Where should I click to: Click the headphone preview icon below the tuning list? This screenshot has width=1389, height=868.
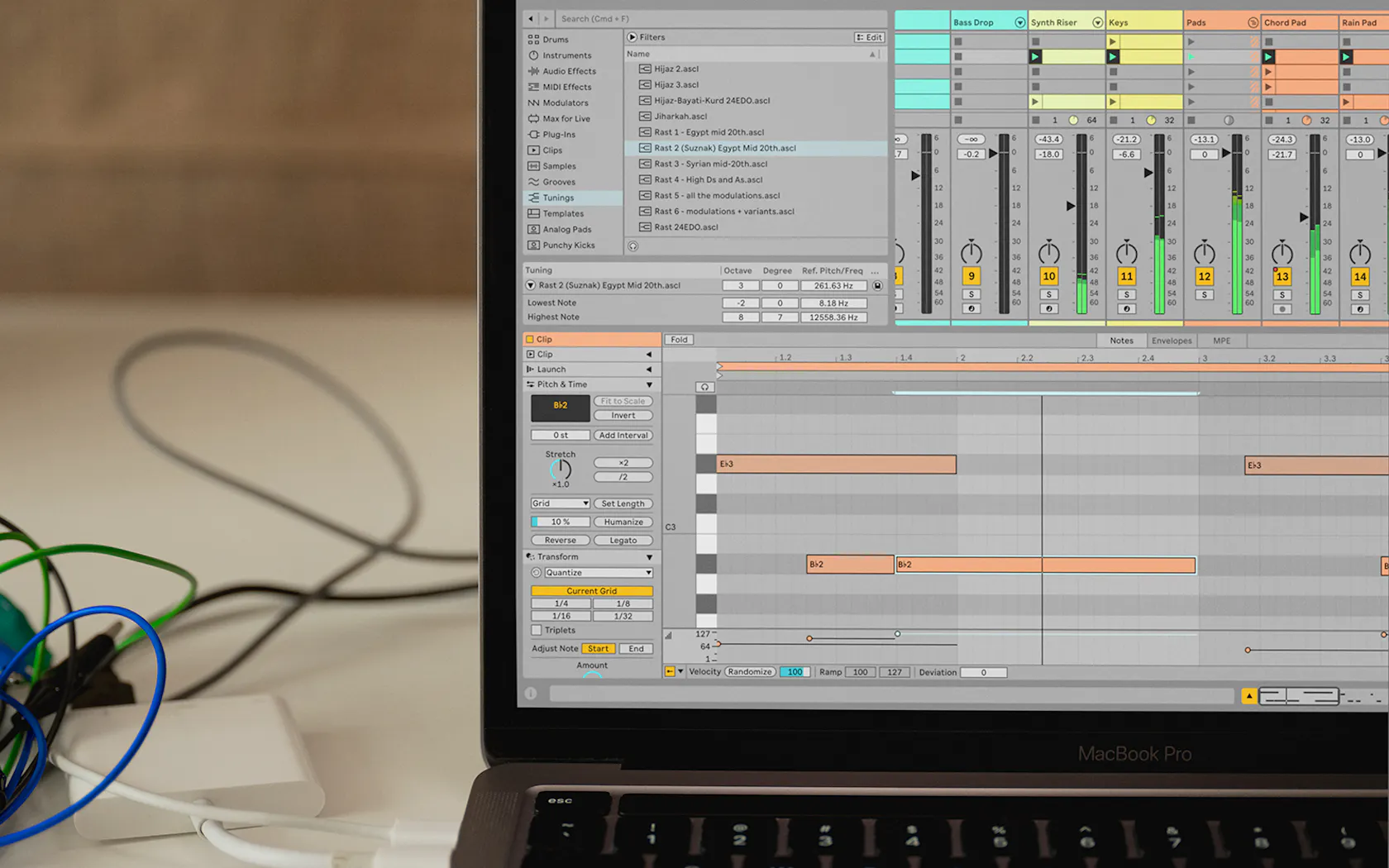(632, 246)
